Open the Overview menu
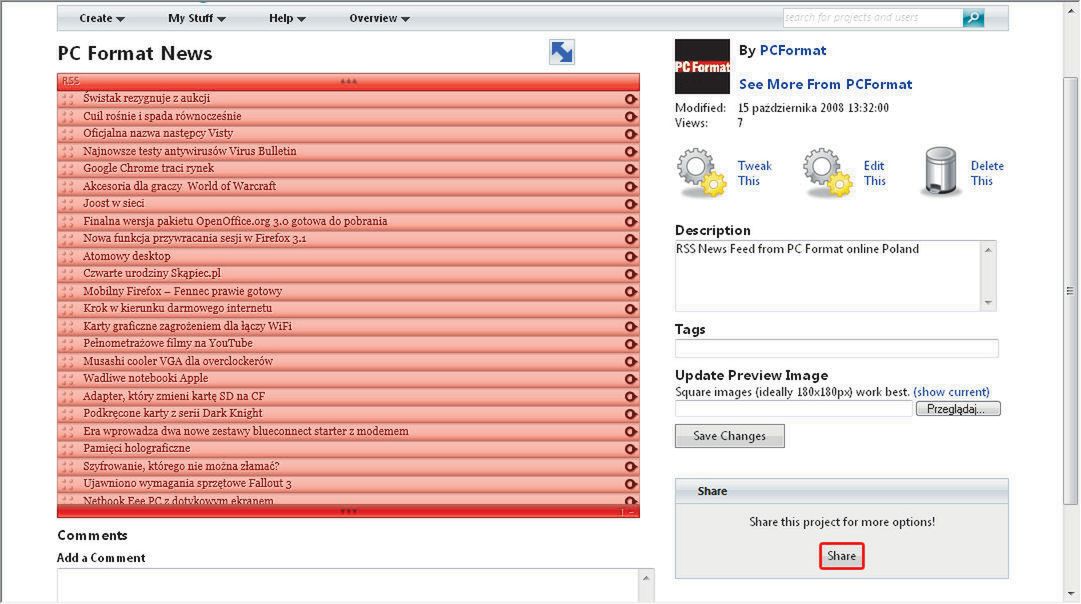The image size is (1081, 604). coord(379,19)
